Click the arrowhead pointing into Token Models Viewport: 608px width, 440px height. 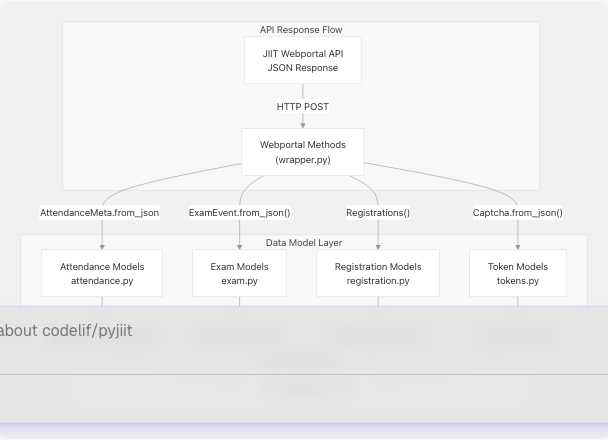(517, 246)
